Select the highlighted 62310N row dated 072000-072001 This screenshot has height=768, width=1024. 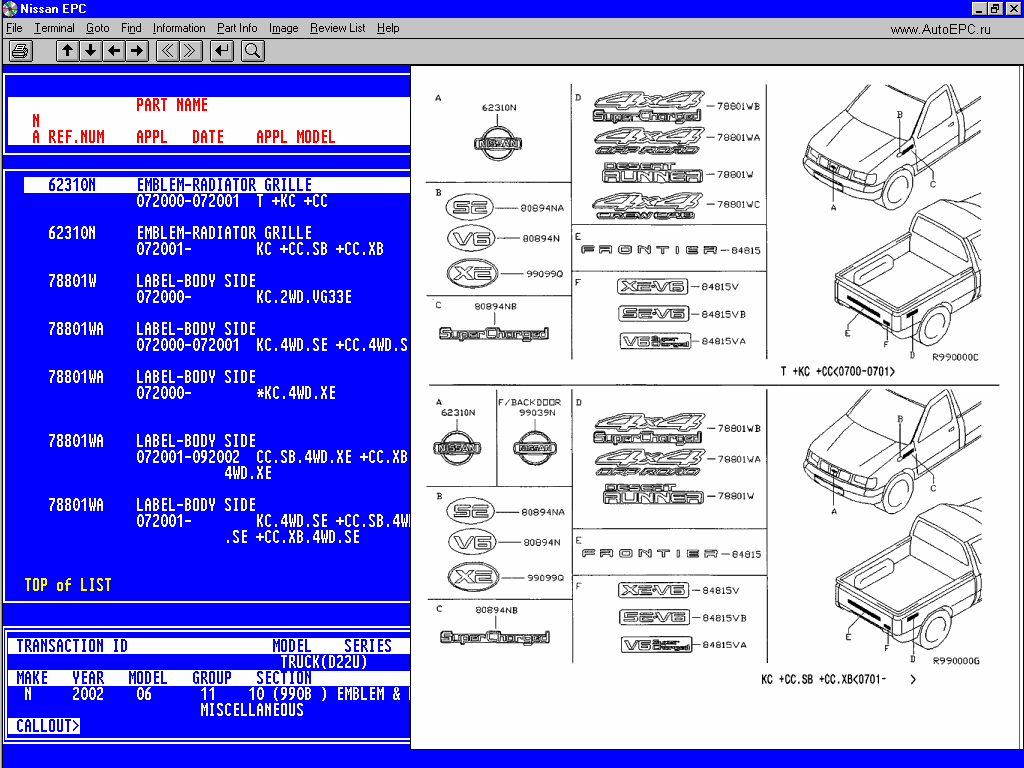pyautogui.click(x=217, y=193)
